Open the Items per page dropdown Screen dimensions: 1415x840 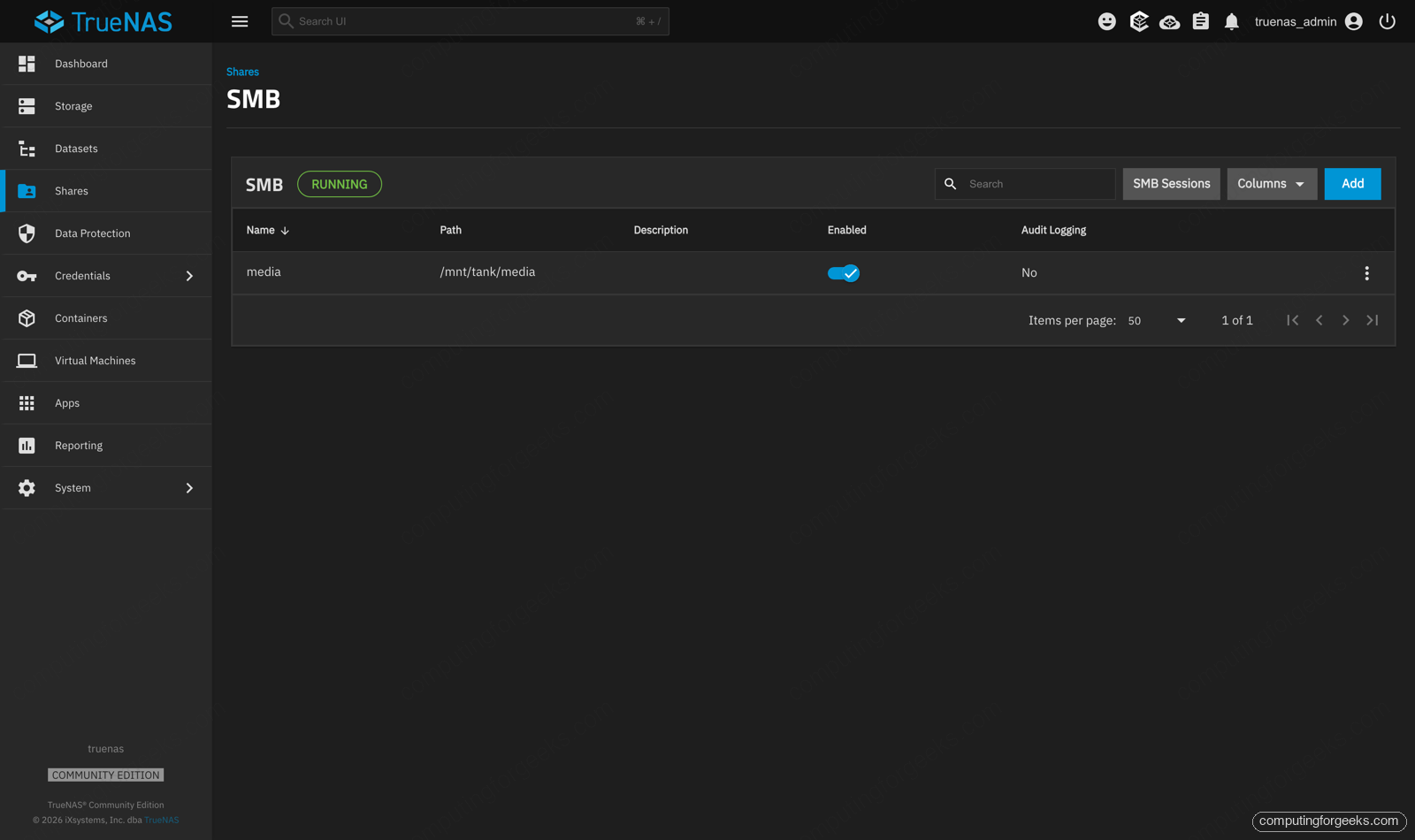coord(1157,321)
